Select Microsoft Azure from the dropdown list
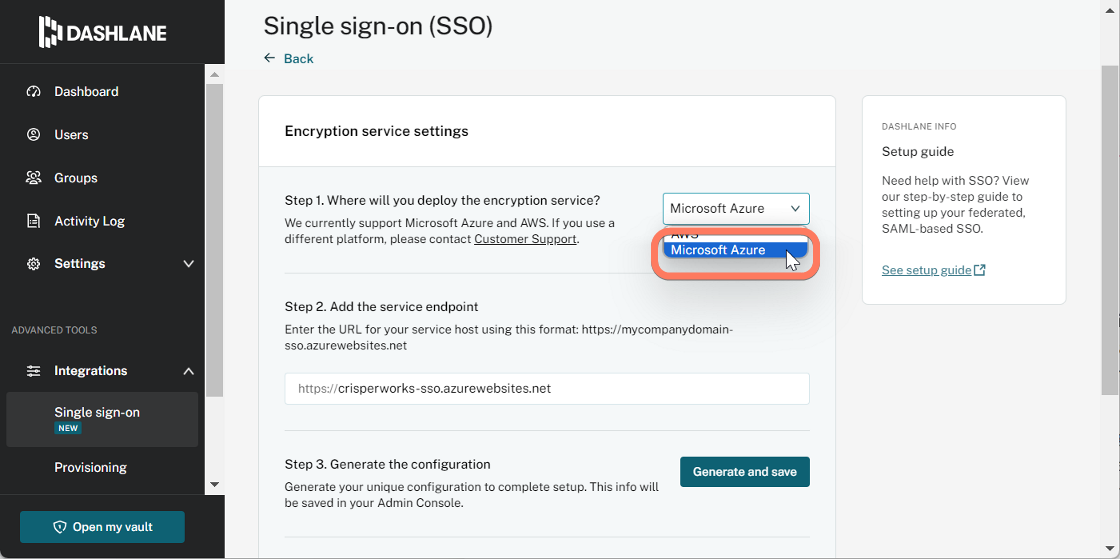The image size is (1120, 559). (x=736, y=250)
